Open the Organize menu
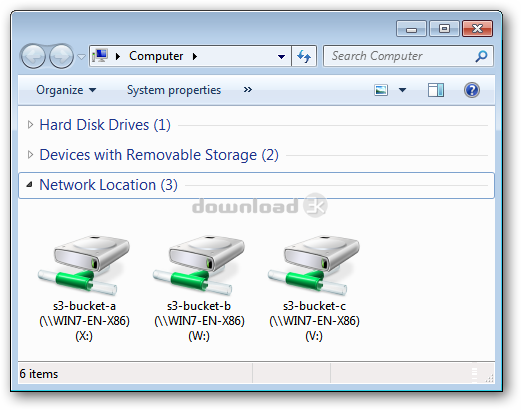 click(x=66, y=90)
